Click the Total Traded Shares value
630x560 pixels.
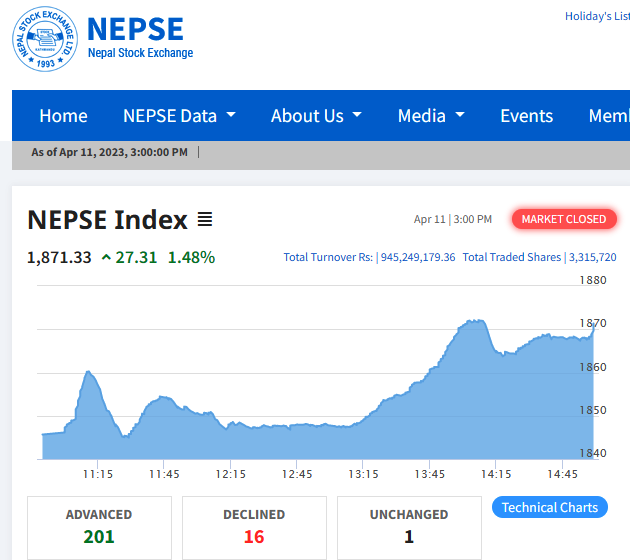[x=593, y=257]
